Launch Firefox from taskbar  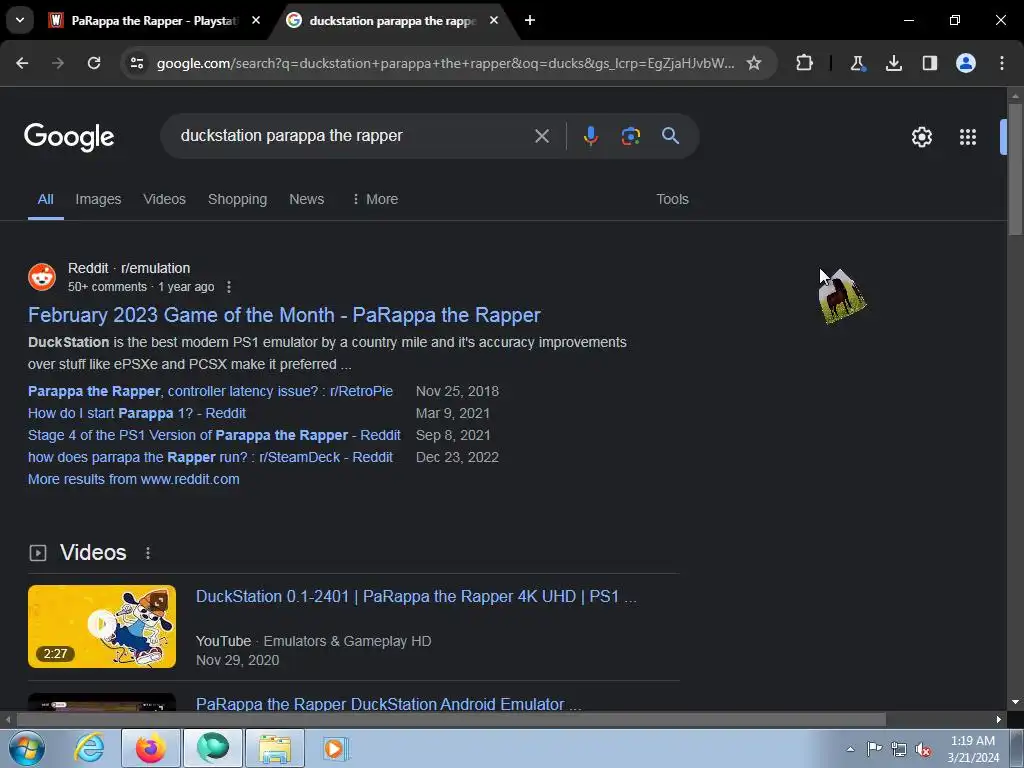tap(150, 748)
